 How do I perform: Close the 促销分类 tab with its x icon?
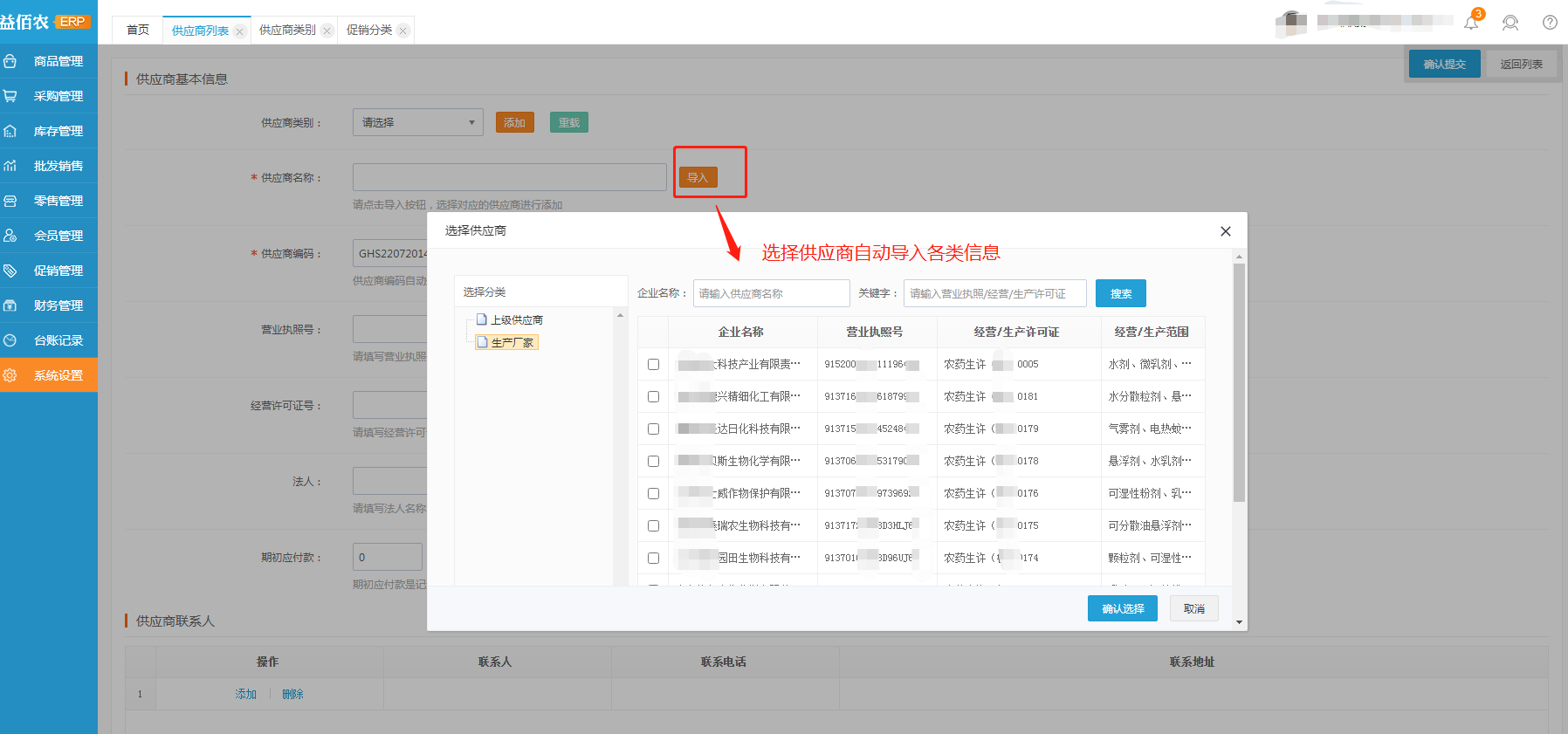click(402, 31)
